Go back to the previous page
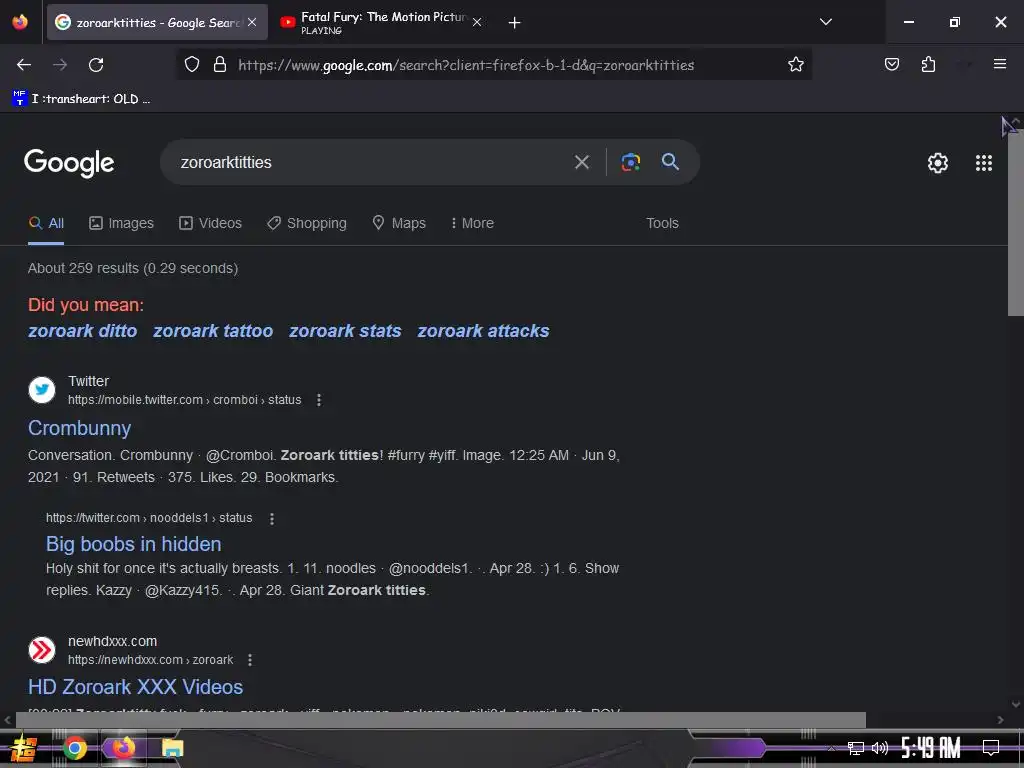Viewport: 1024px width, 768px height. pos(24,65)
